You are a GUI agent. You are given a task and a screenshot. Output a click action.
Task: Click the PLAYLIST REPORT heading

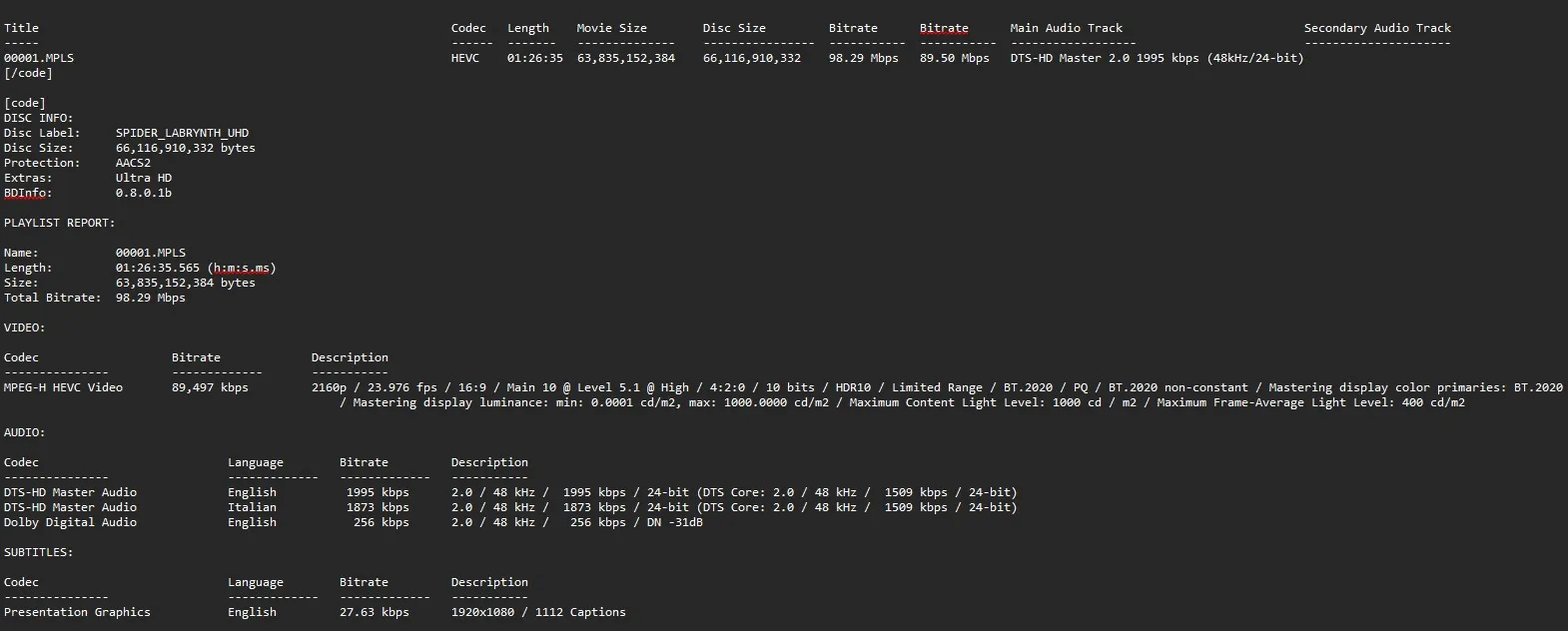coord(59,223)
